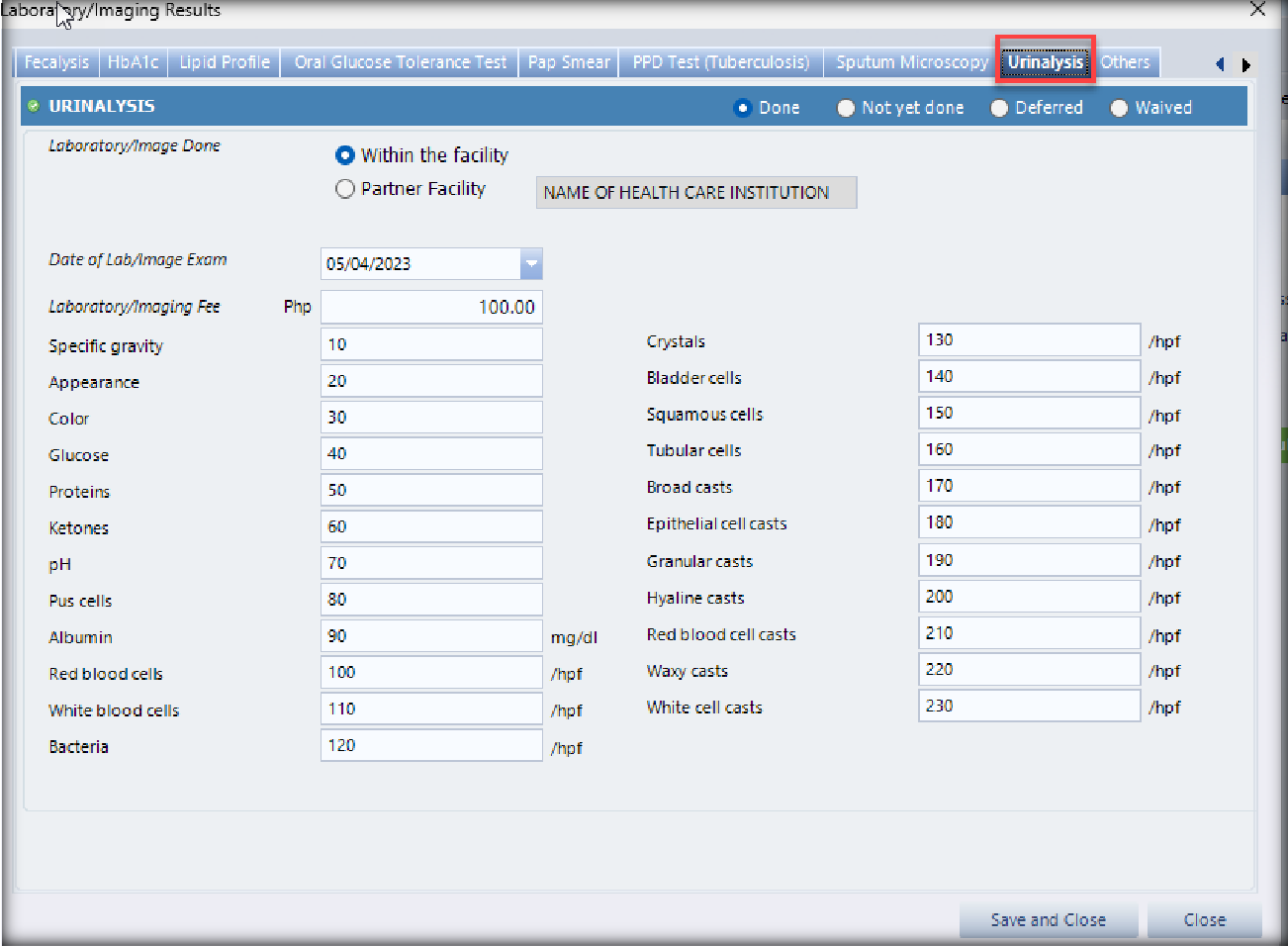Go to the Sputum Microscopy tab

pos(911,62)
